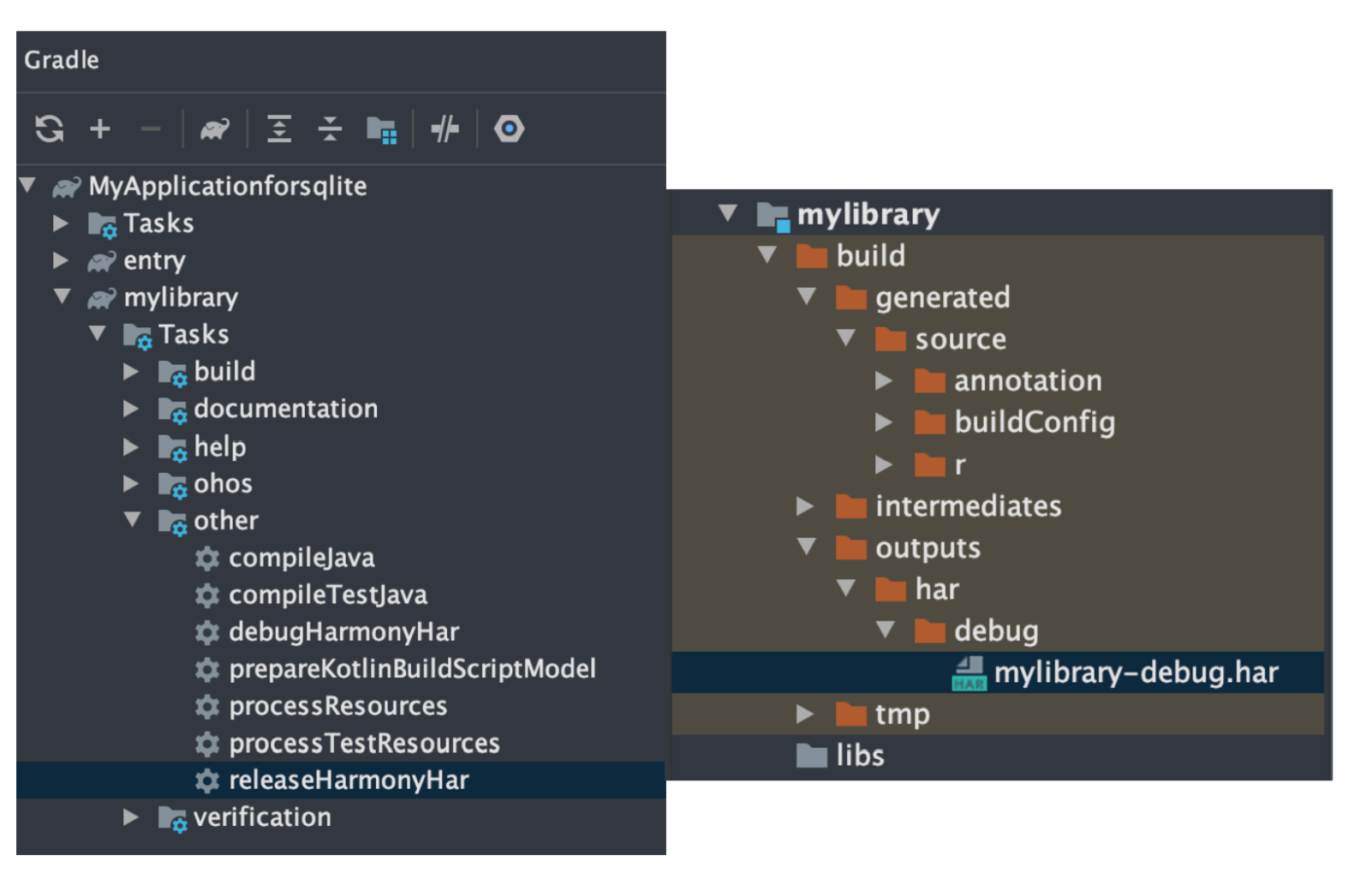Click the Execute Gradle Task elephant icon
The width and height of the screenshot is (1372, 879).
coord(215,129)
